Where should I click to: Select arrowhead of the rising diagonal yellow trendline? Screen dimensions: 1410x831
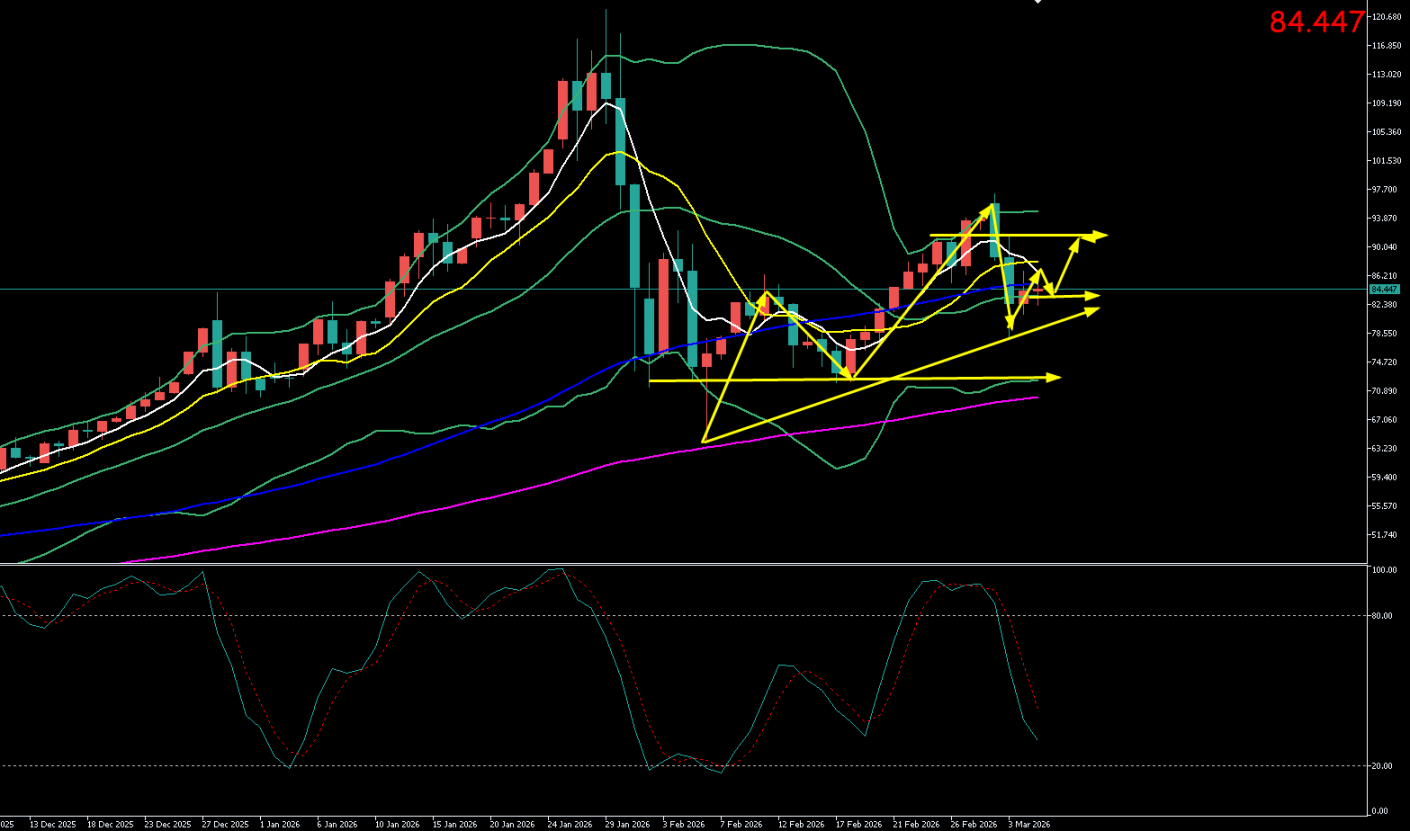click(x=1092, y=310)
